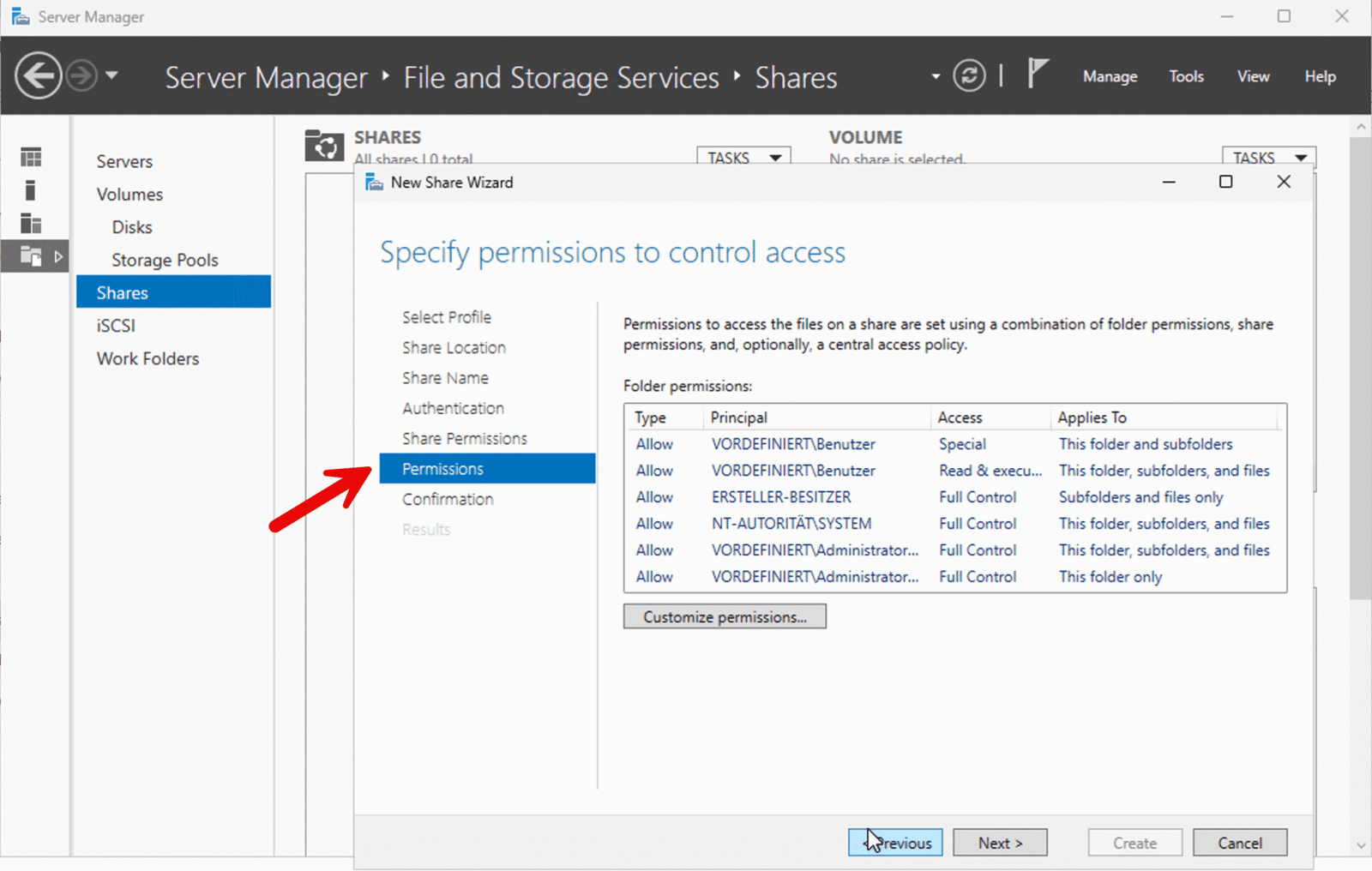Open the Dashboard icon in left sidebar

pos(31,156)
